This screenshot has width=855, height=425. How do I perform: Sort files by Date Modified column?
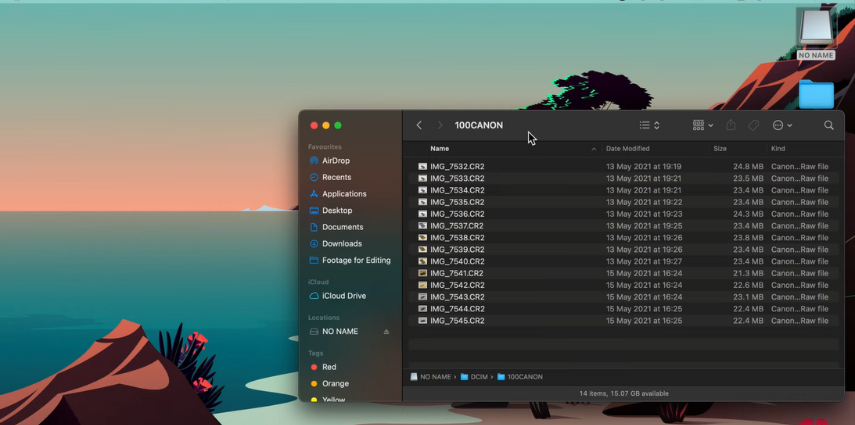click(x=627, y=148)
